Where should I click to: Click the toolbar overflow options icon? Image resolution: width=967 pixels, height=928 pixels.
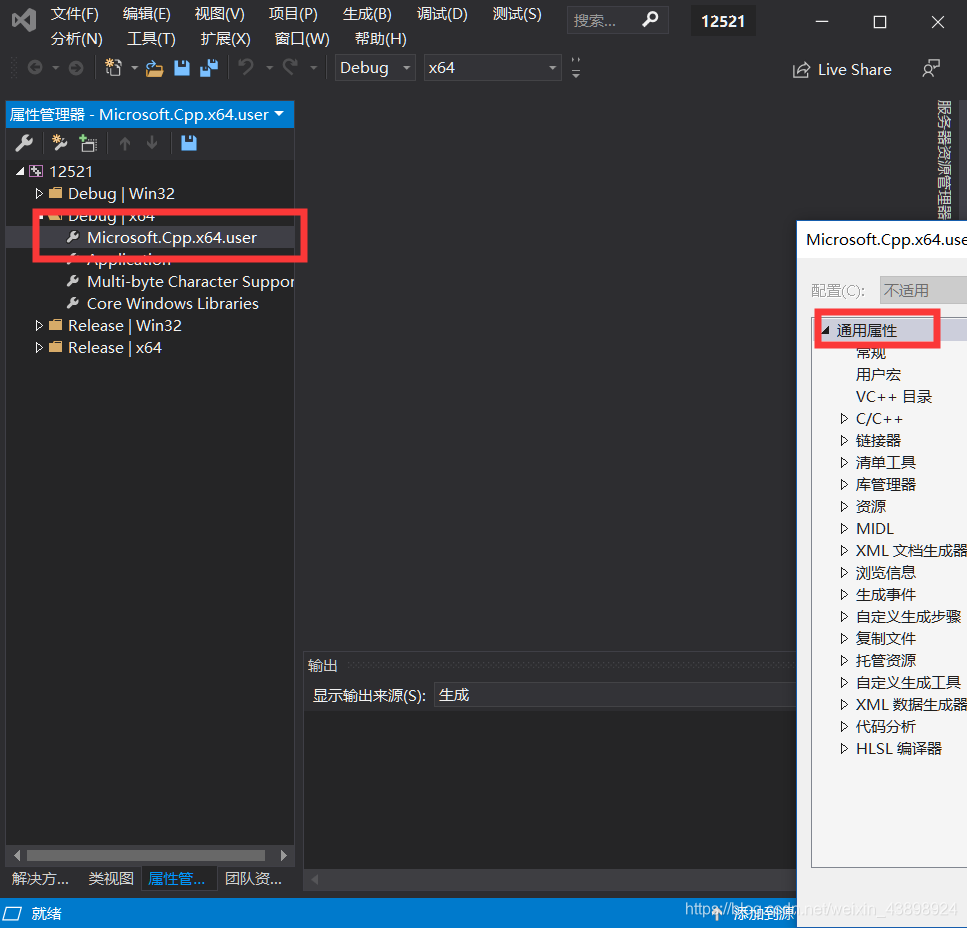(575, 67)
